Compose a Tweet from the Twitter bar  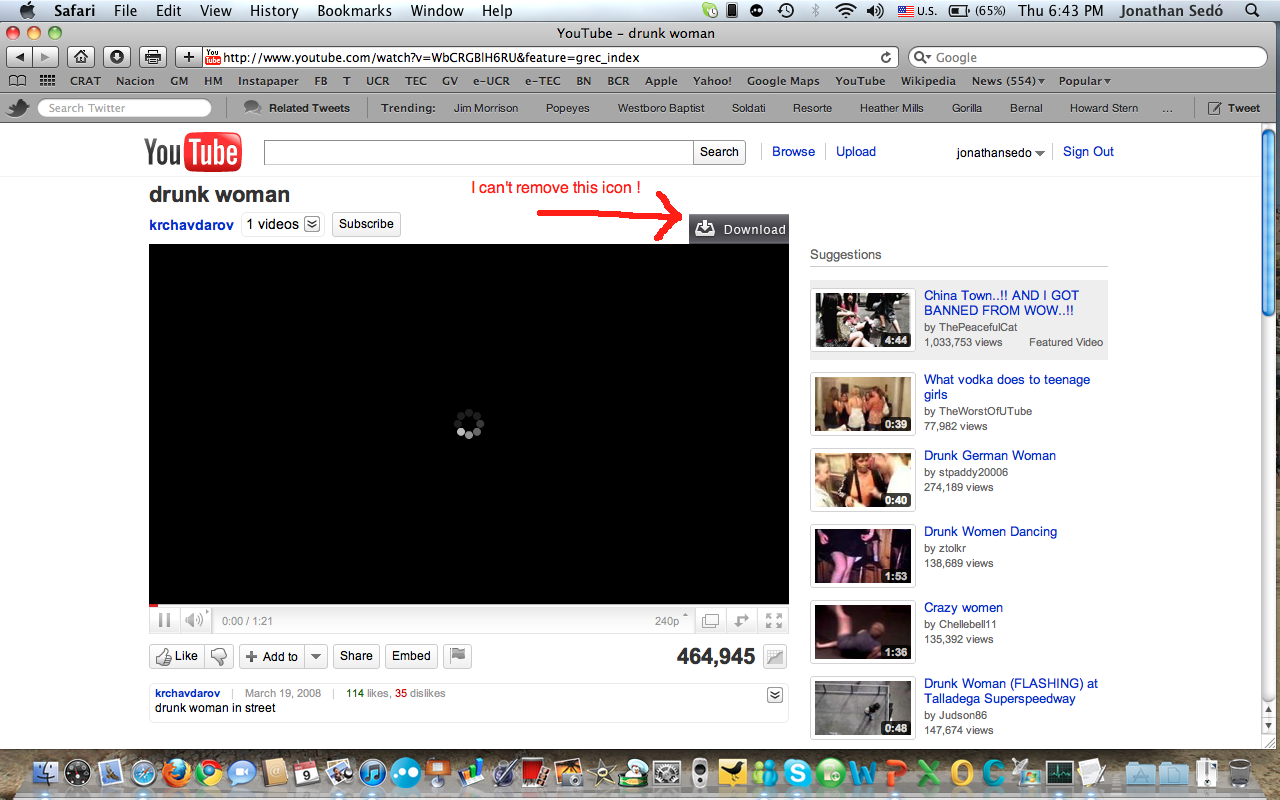(1234, 108)
